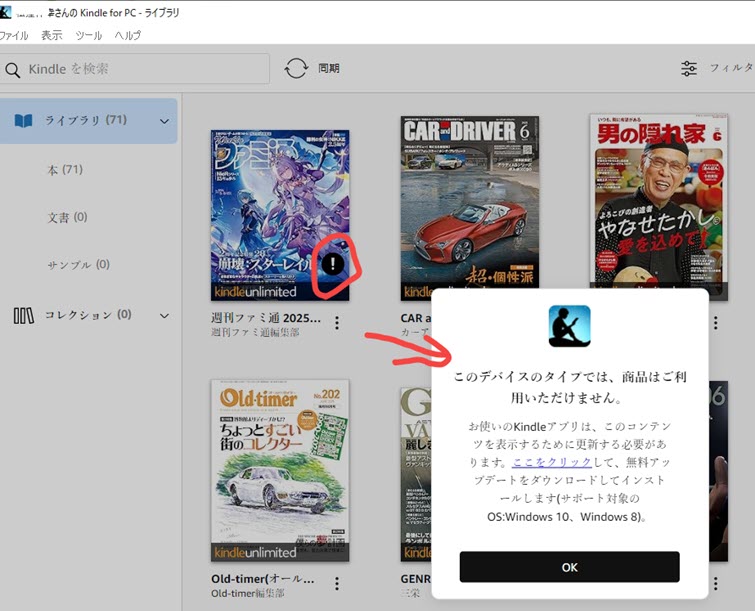Click the collections books icon
The width and height of the screenshot is (755, 611).
click(24, 316)
